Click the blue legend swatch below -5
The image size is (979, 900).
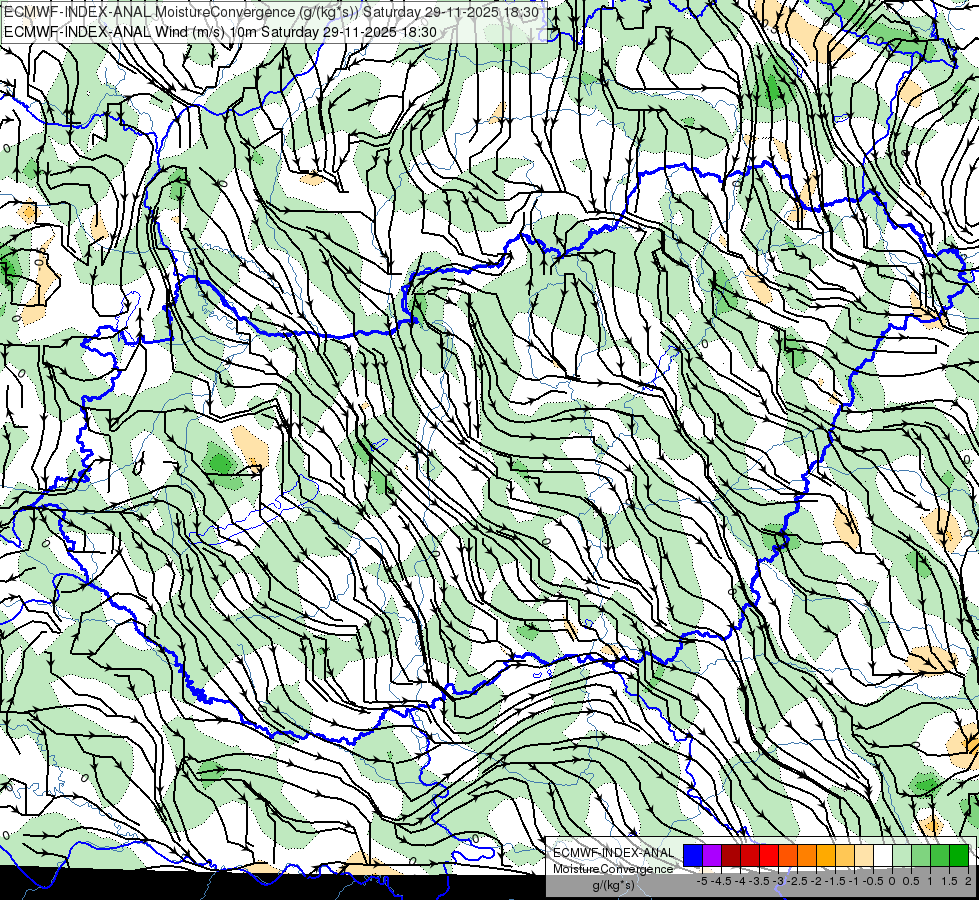click(693, 855)
